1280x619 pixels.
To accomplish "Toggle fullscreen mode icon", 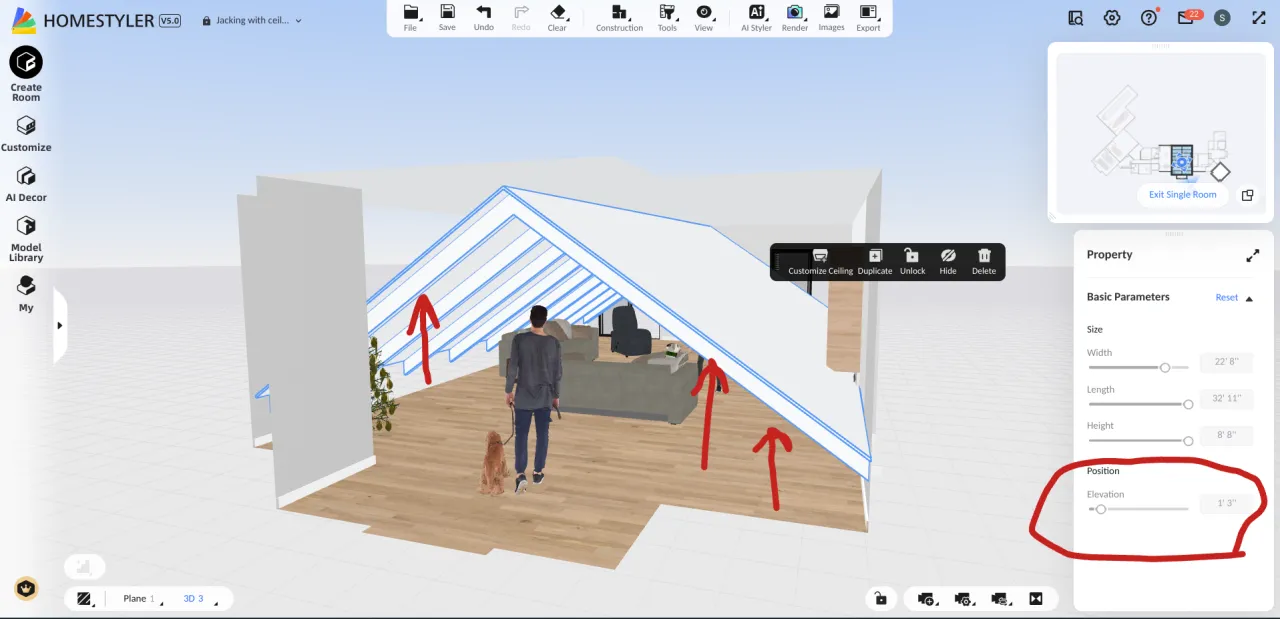I will pyautogui.click(x=1258, y=18).
